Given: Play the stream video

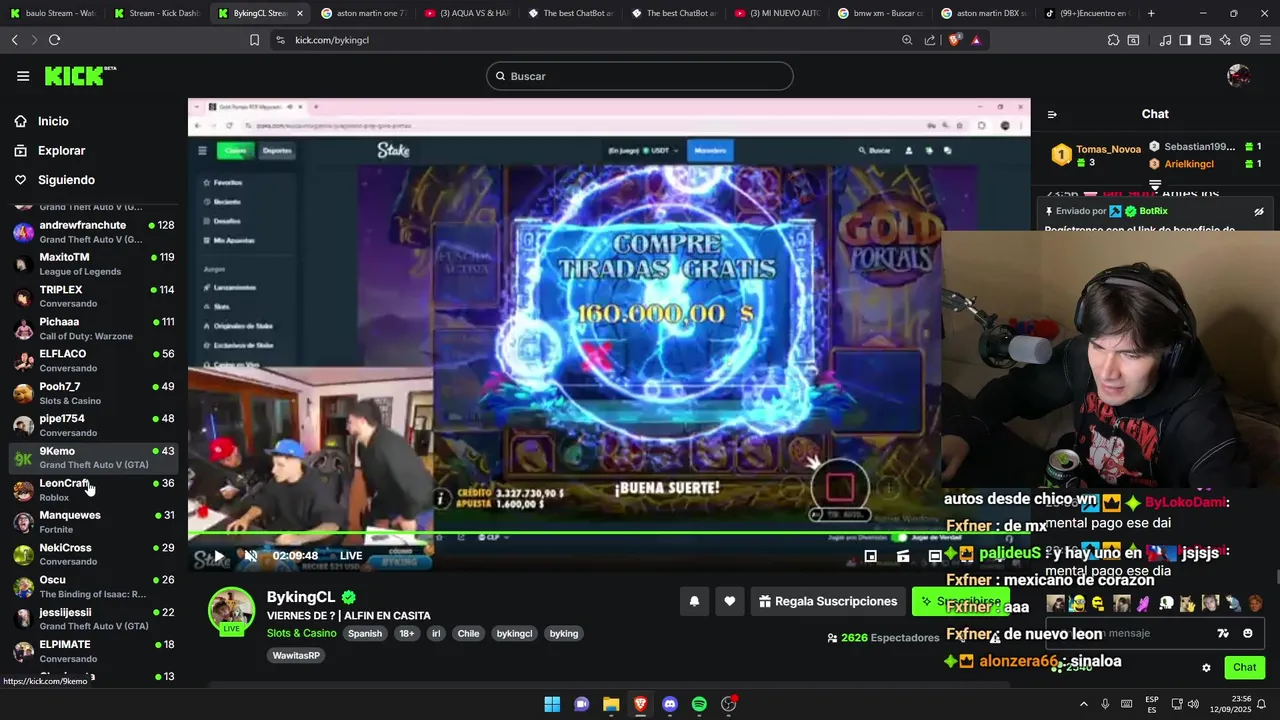Looking at the screenshot, I should click(x=219, y=556).
